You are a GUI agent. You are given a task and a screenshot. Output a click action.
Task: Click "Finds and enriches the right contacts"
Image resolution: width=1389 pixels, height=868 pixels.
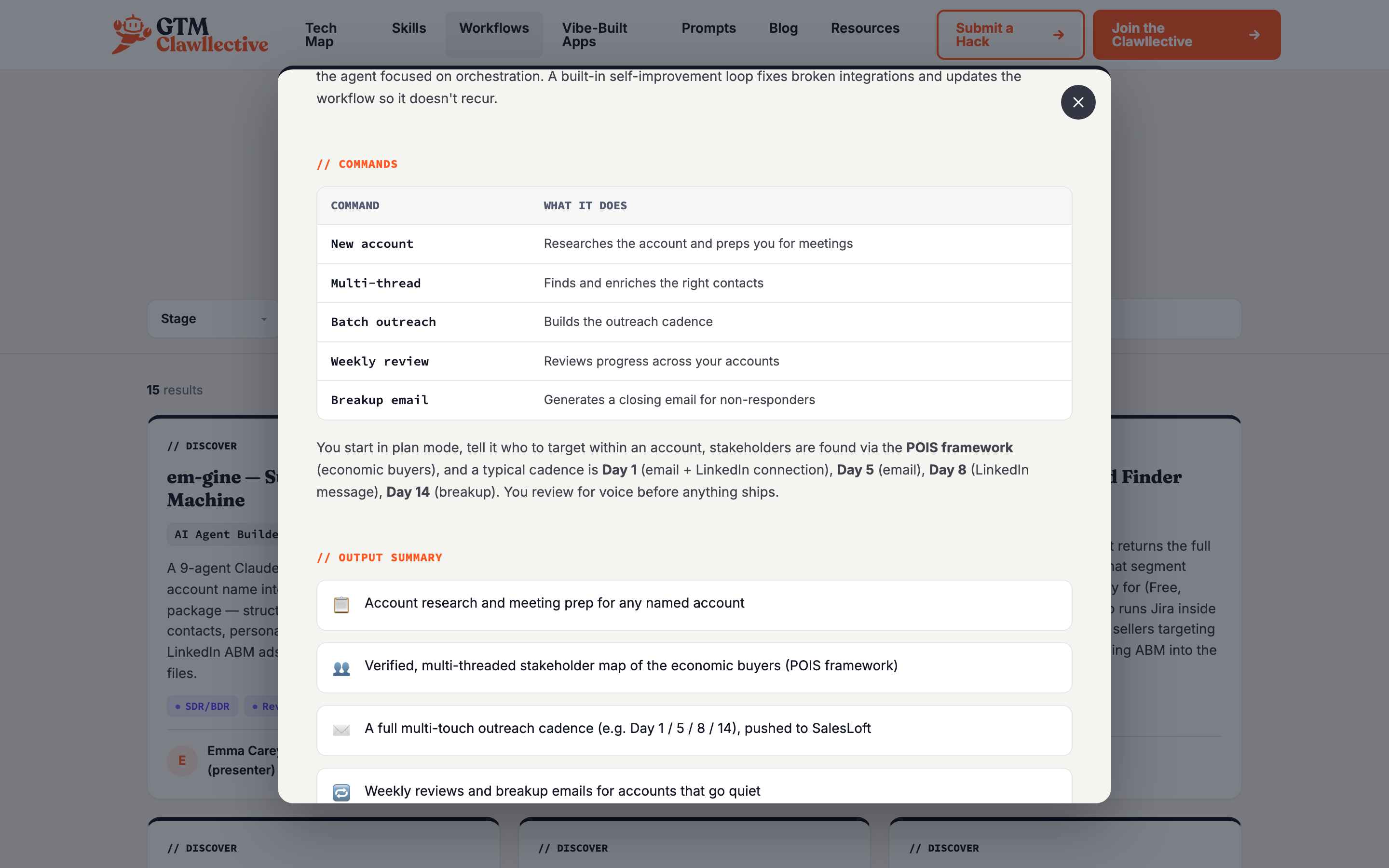click(x=653, y=283)
